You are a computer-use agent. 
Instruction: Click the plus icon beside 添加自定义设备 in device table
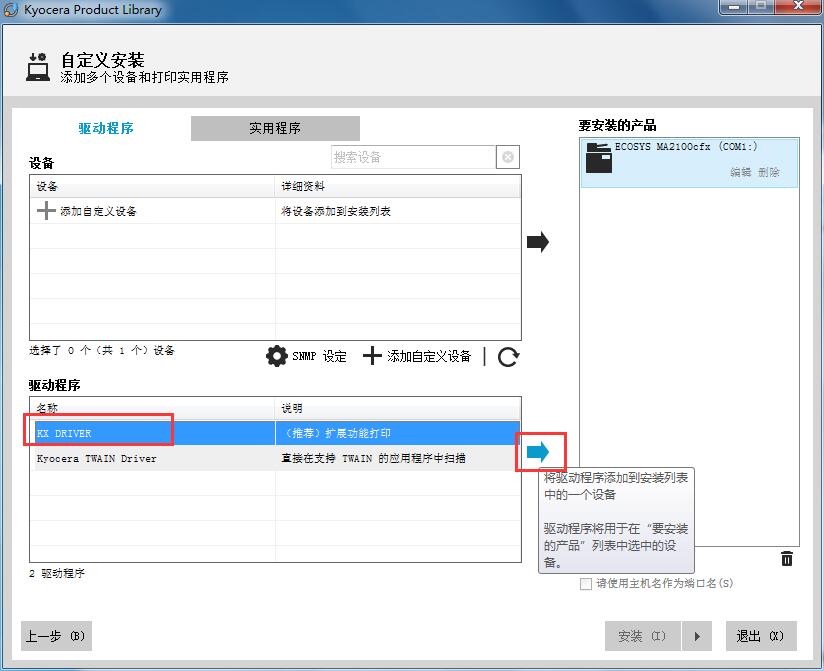(x=46, y=211)
